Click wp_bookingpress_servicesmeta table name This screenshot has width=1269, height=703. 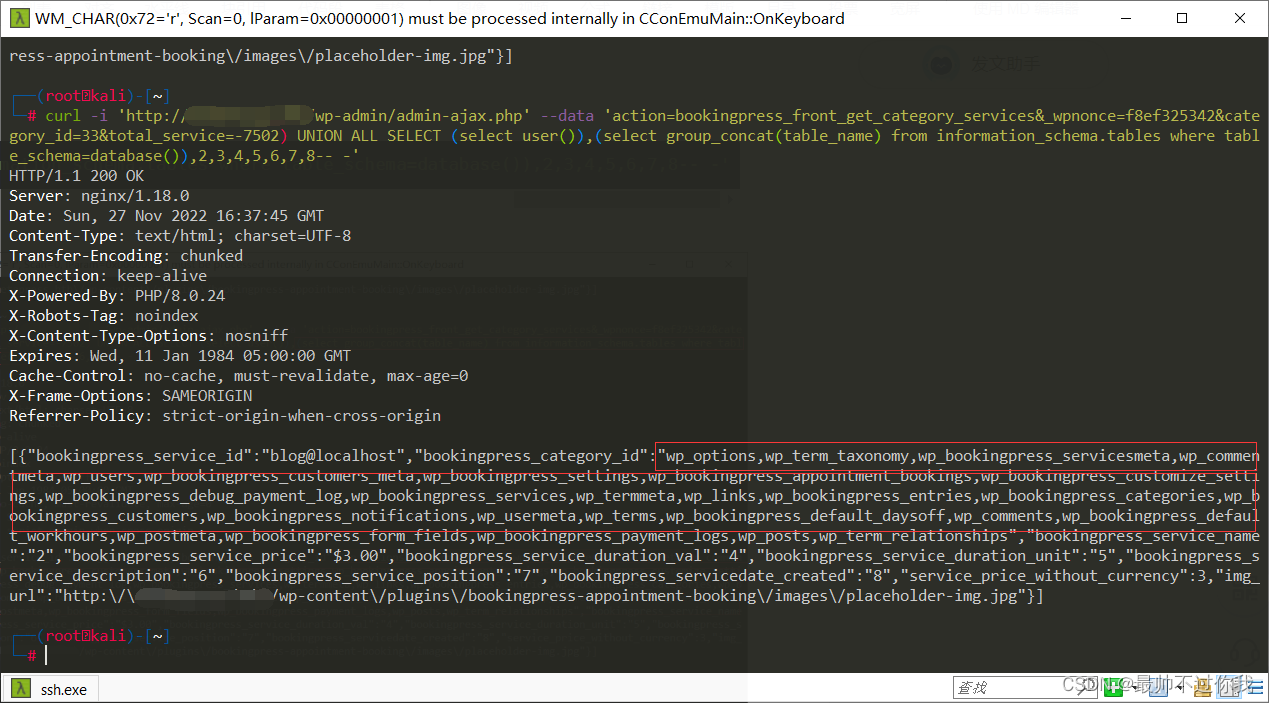1044,456
